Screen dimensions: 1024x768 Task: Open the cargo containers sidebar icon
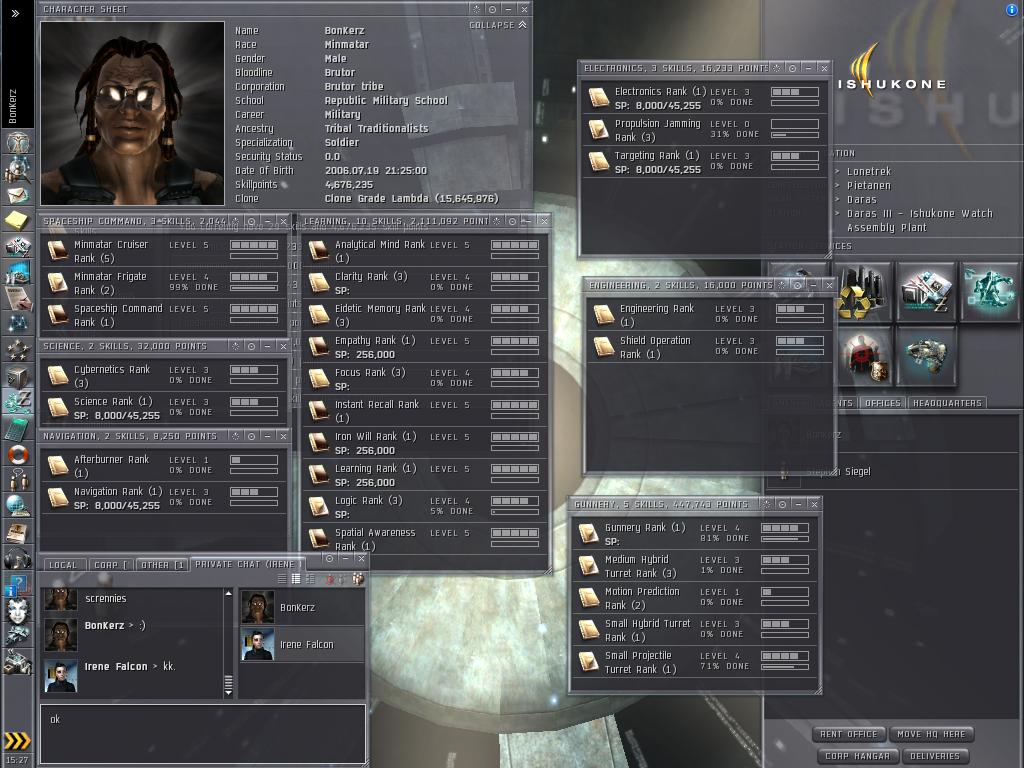click(18, 662)
